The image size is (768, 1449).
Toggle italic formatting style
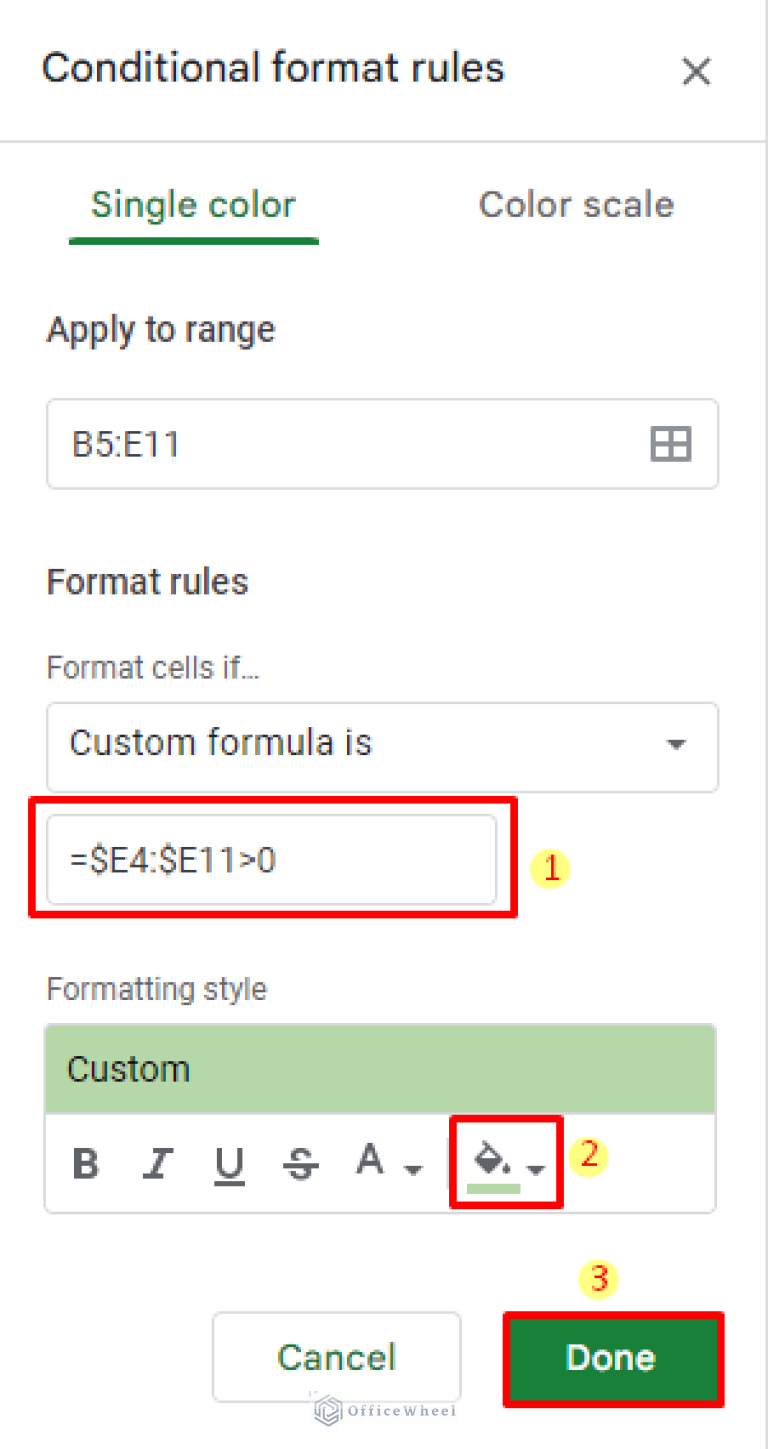(158, 1162)
